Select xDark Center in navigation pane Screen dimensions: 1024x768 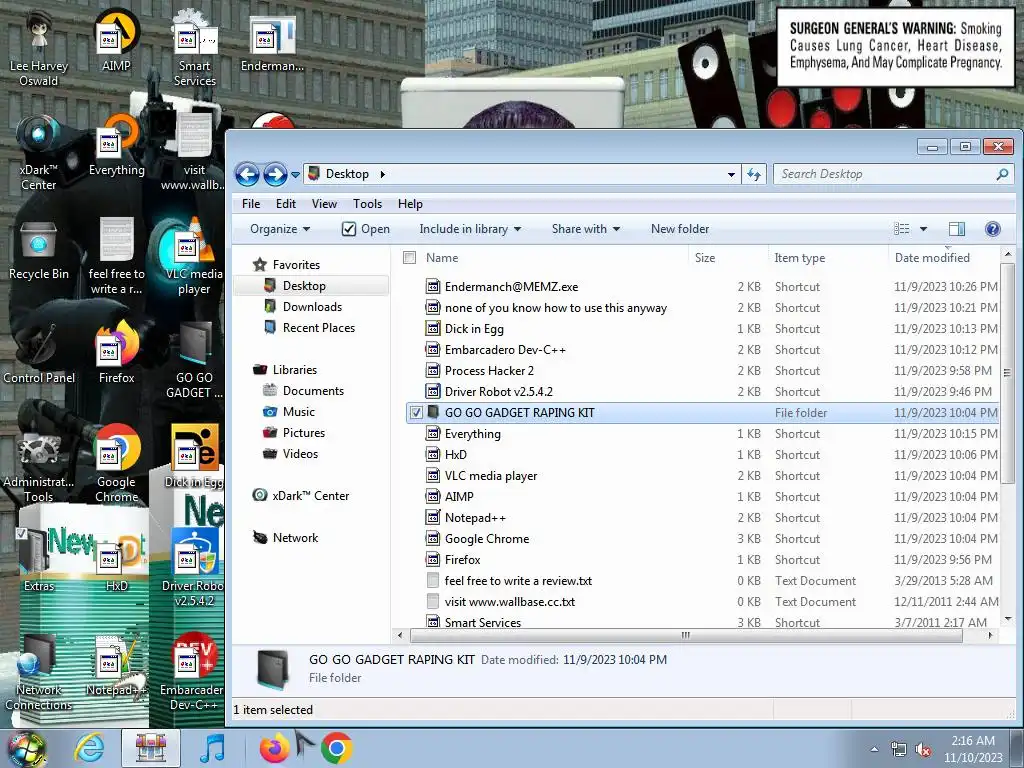tap(300, 496)
